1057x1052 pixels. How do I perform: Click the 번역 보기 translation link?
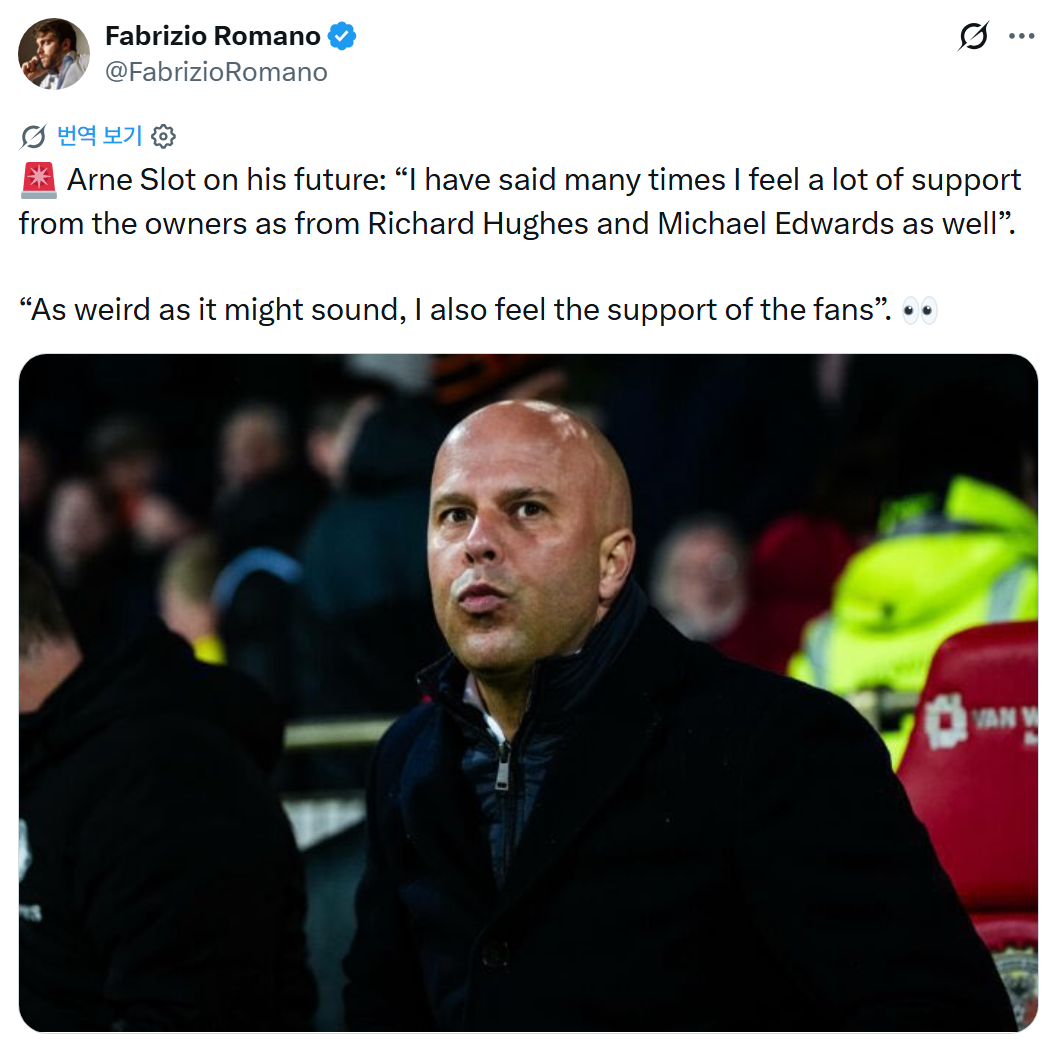tap(99, 136)
